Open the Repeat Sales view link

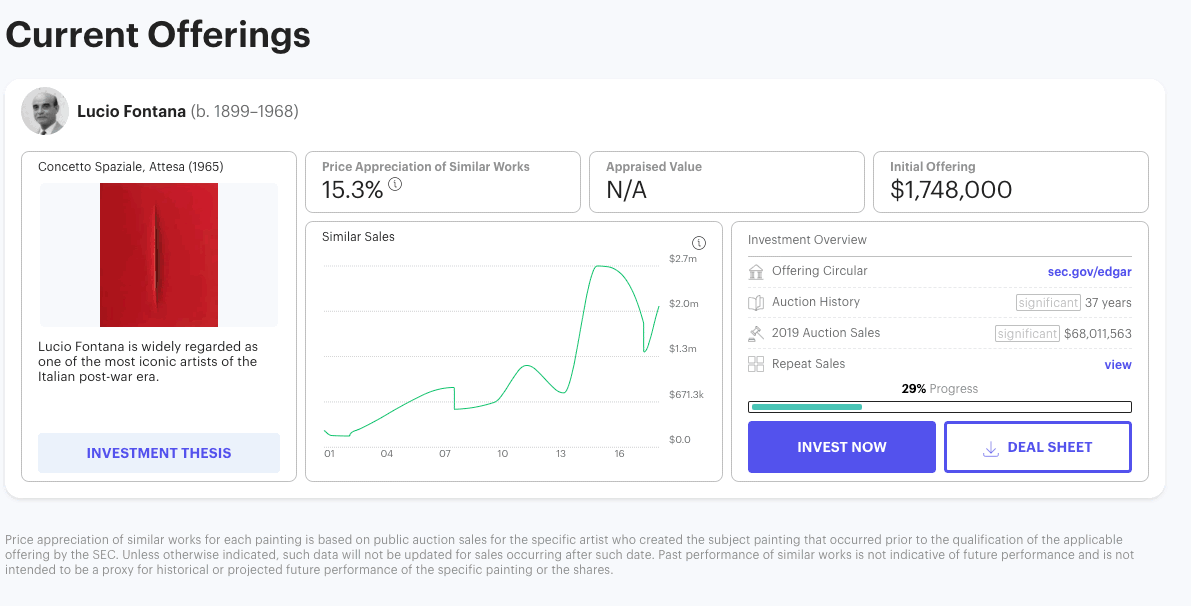(x=1118, y=365)
